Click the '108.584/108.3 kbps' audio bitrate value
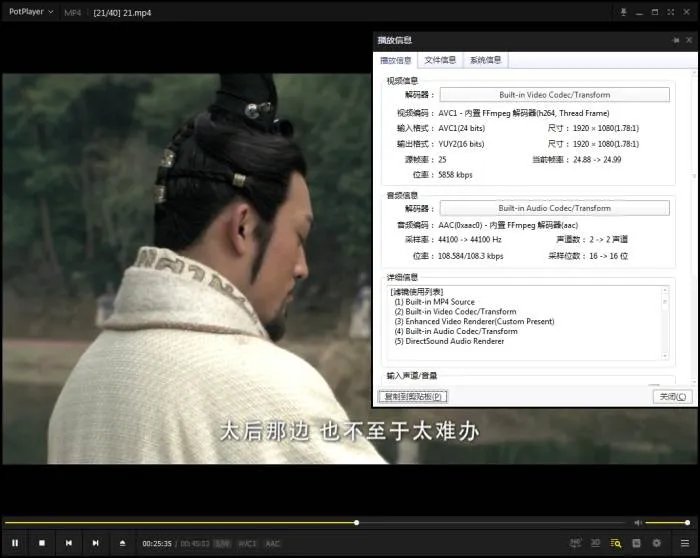700x558 pixels. [x=471, y=256]
